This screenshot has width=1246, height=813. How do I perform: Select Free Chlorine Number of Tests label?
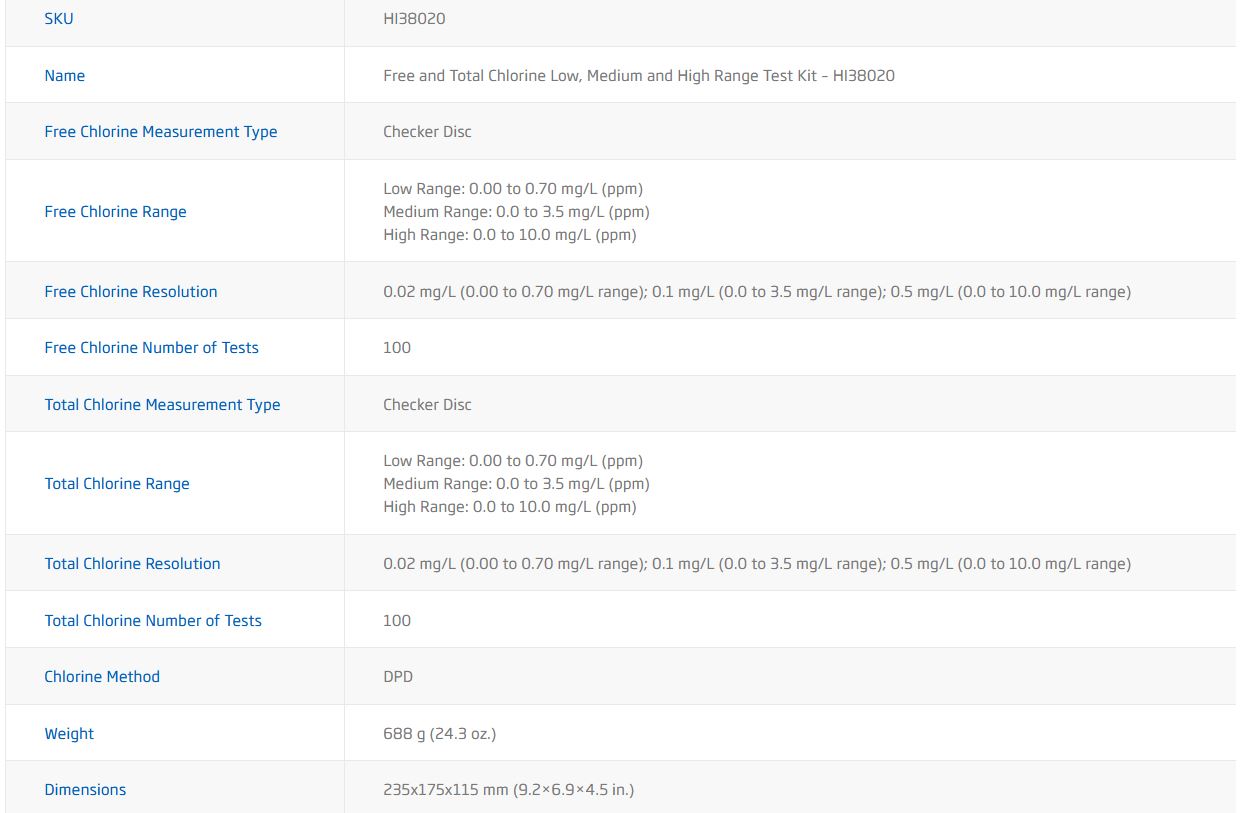click(x=152, y=348)
